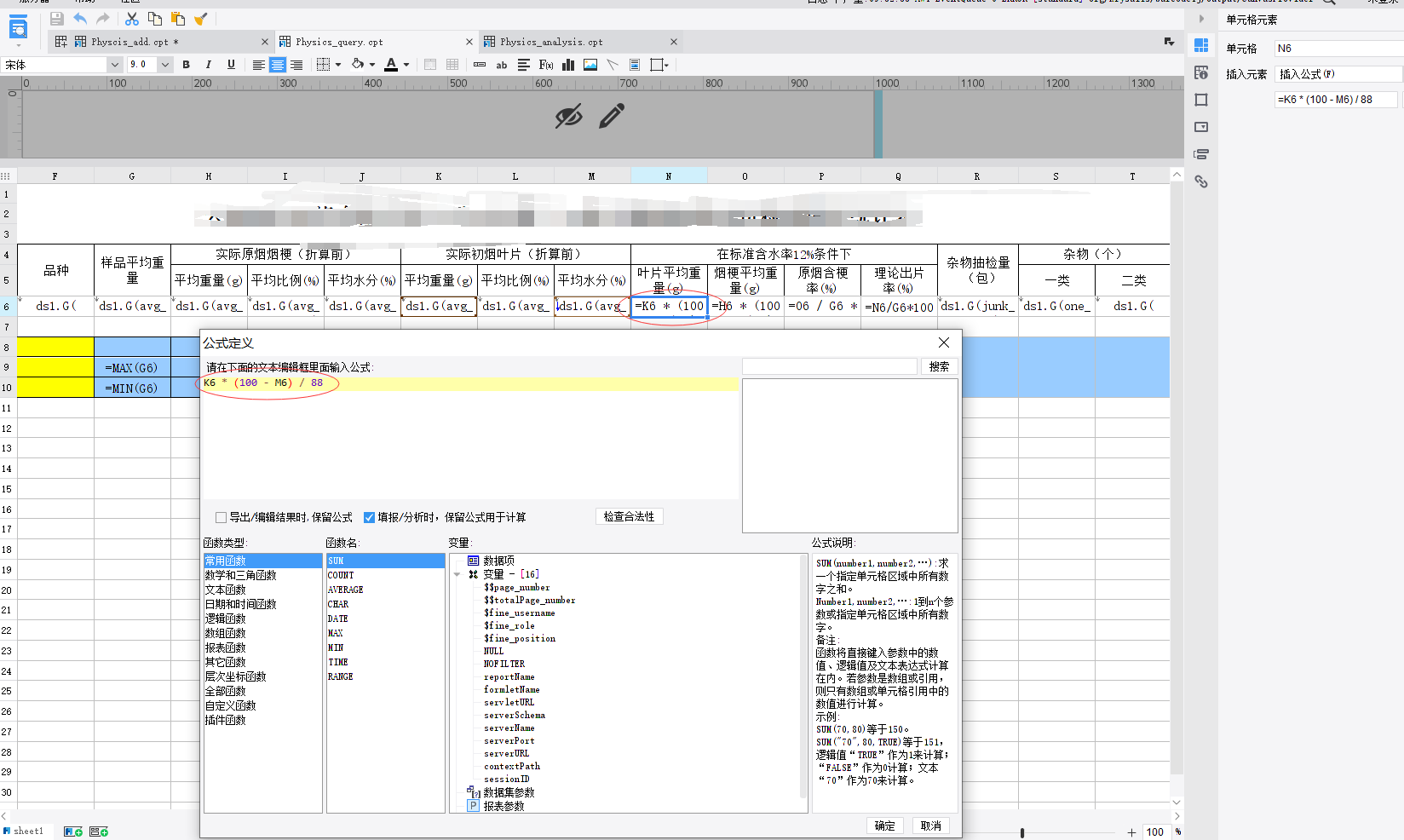This screenshot has width=1404, height=840.
Task: Open widget settings icon in right sidebar
Action: click(1201, 127)
